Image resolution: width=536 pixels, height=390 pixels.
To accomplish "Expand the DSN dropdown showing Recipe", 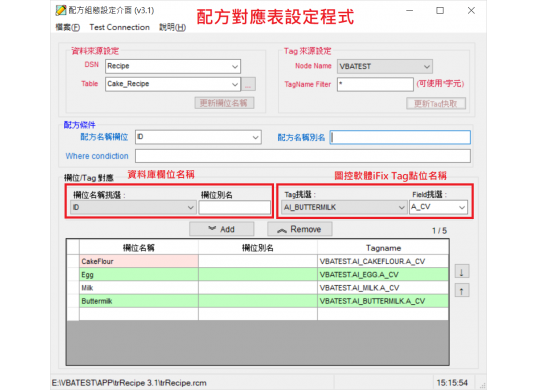I will coord(235,66).
